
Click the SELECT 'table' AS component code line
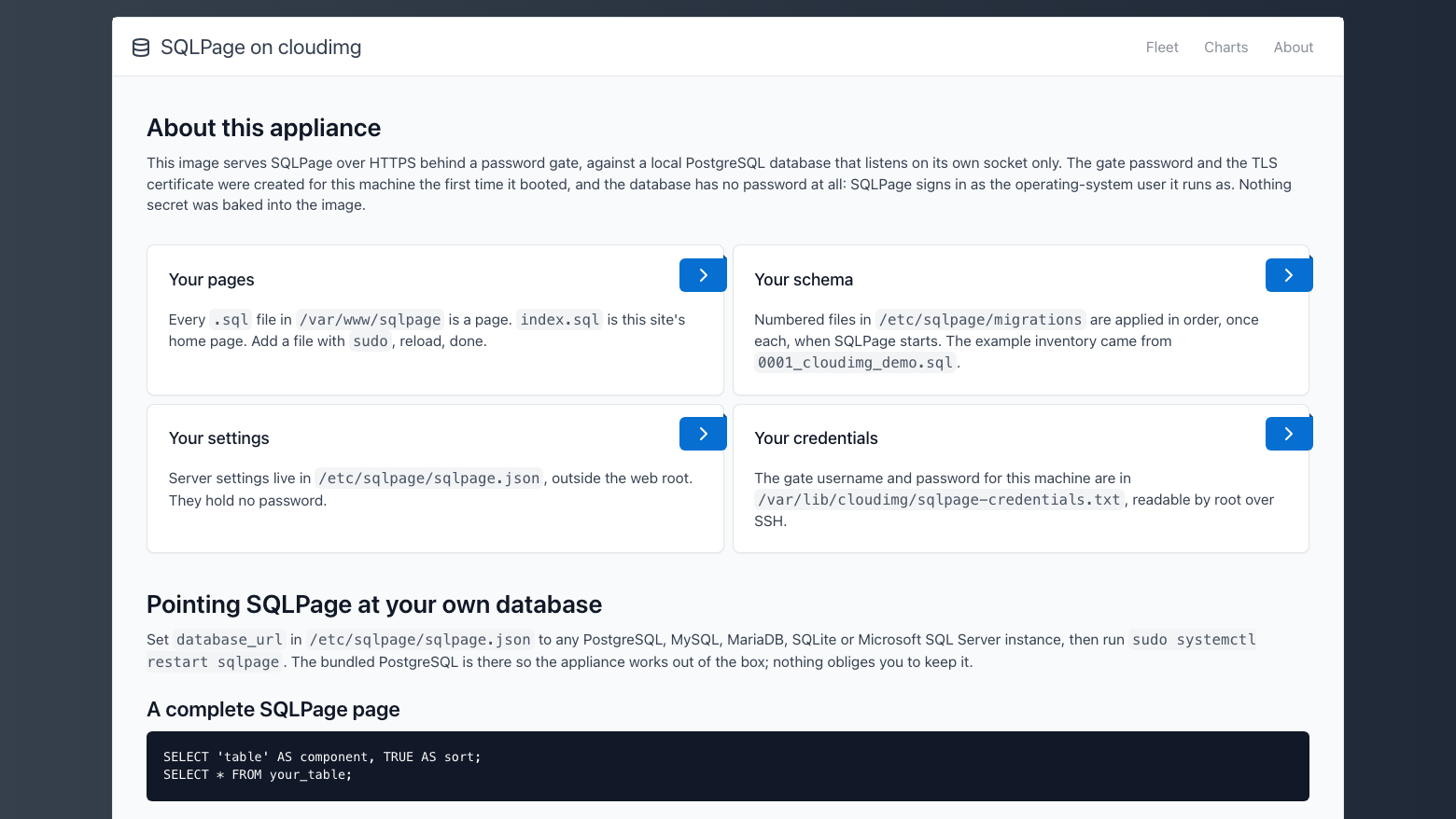pos(322,757)
